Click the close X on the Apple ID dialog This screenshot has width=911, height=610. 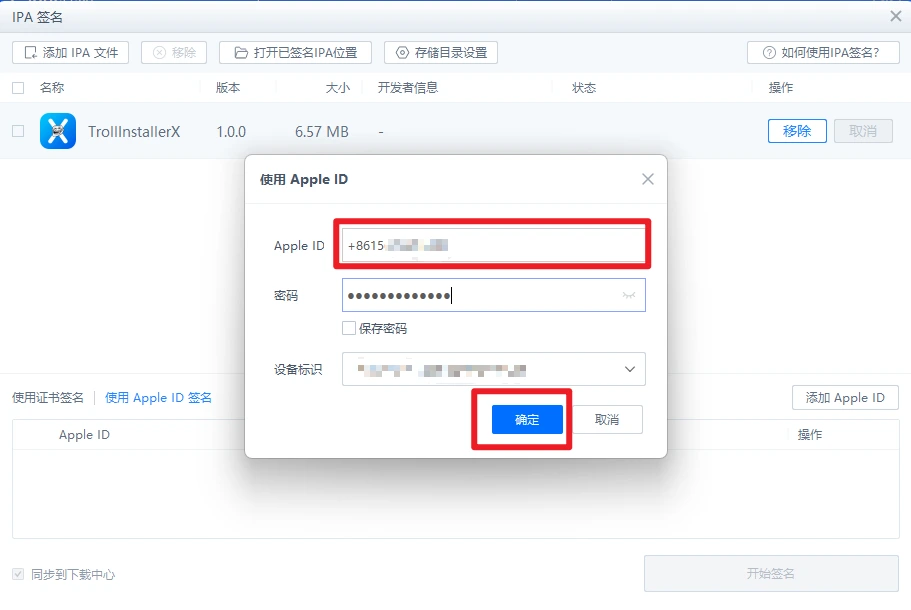point(647,179)
